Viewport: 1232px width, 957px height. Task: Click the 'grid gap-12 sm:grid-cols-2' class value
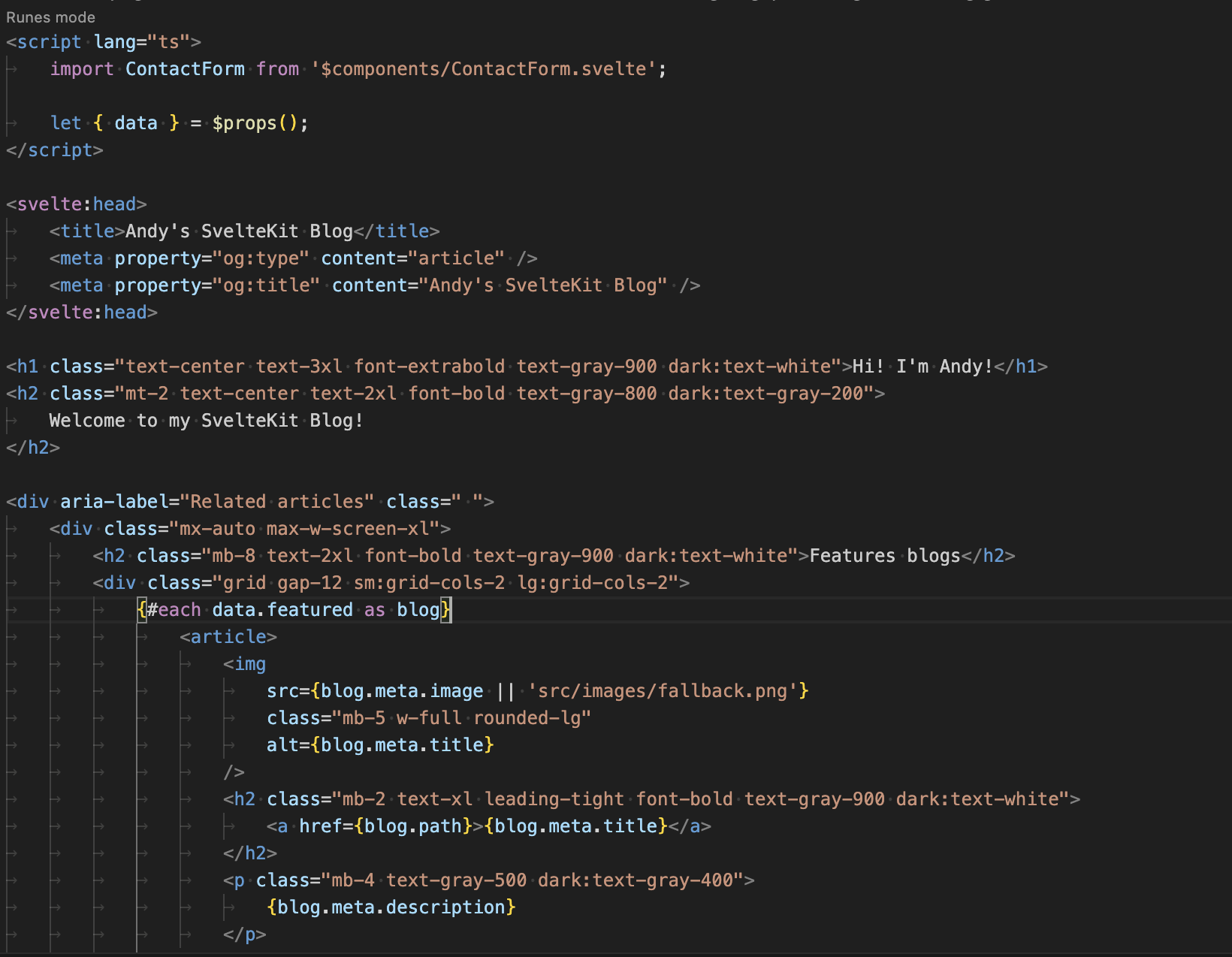click(445, 583)
